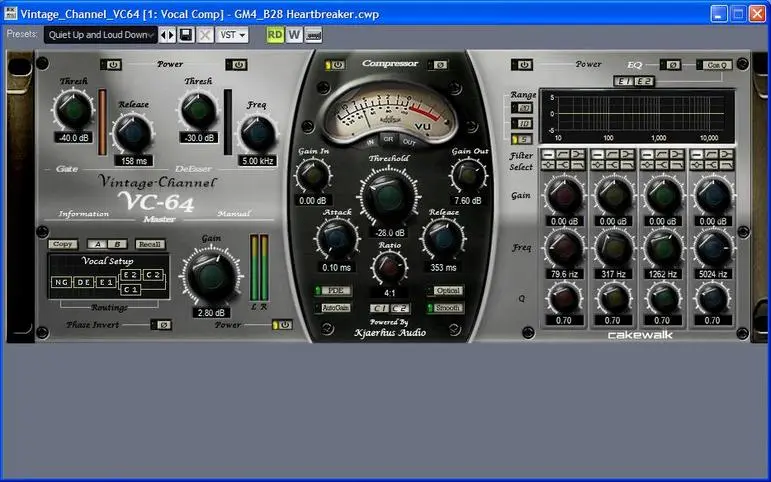Click the compressor Ratio knob
This screenshot has width=771, height=482.
click(x=389, y=267)
